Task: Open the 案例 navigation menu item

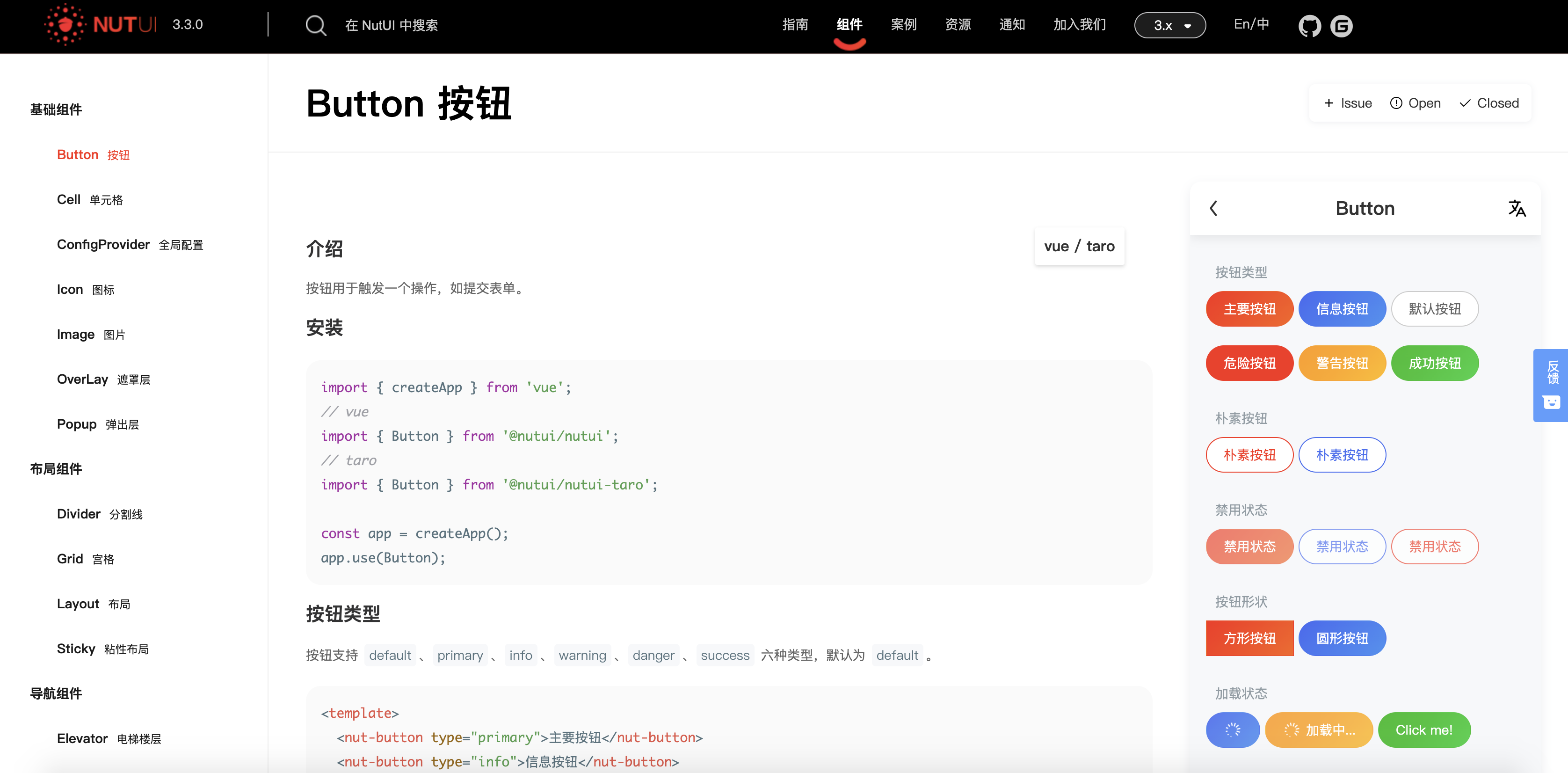Action: point(903,24)
